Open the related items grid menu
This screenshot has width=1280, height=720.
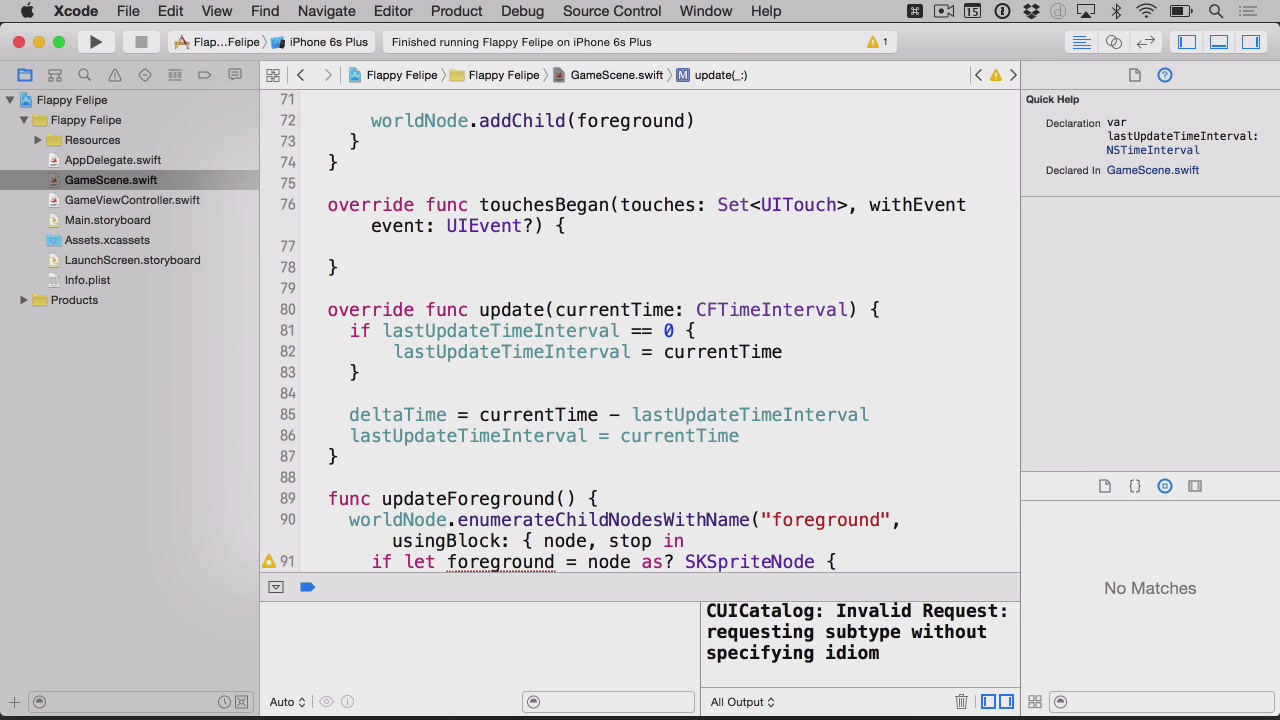point(272,75)
